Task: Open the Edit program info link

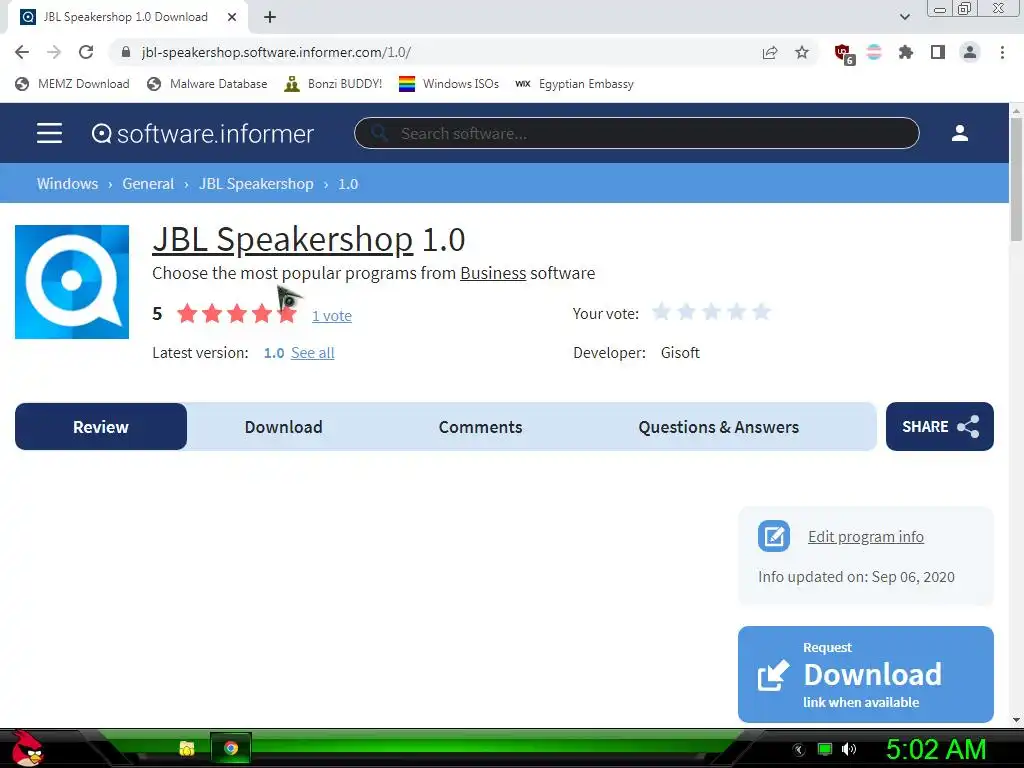Action: pos(865,537)
